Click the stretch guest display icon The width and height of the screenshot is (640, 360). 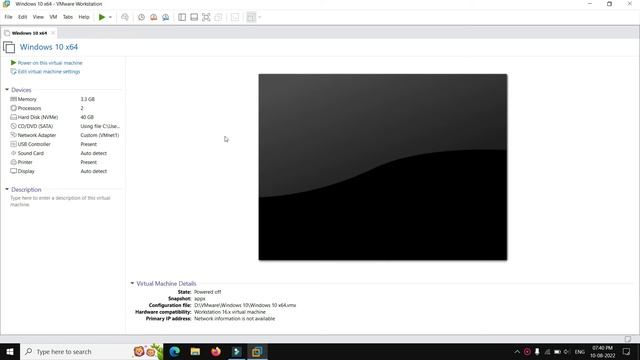tap(251, 17)
